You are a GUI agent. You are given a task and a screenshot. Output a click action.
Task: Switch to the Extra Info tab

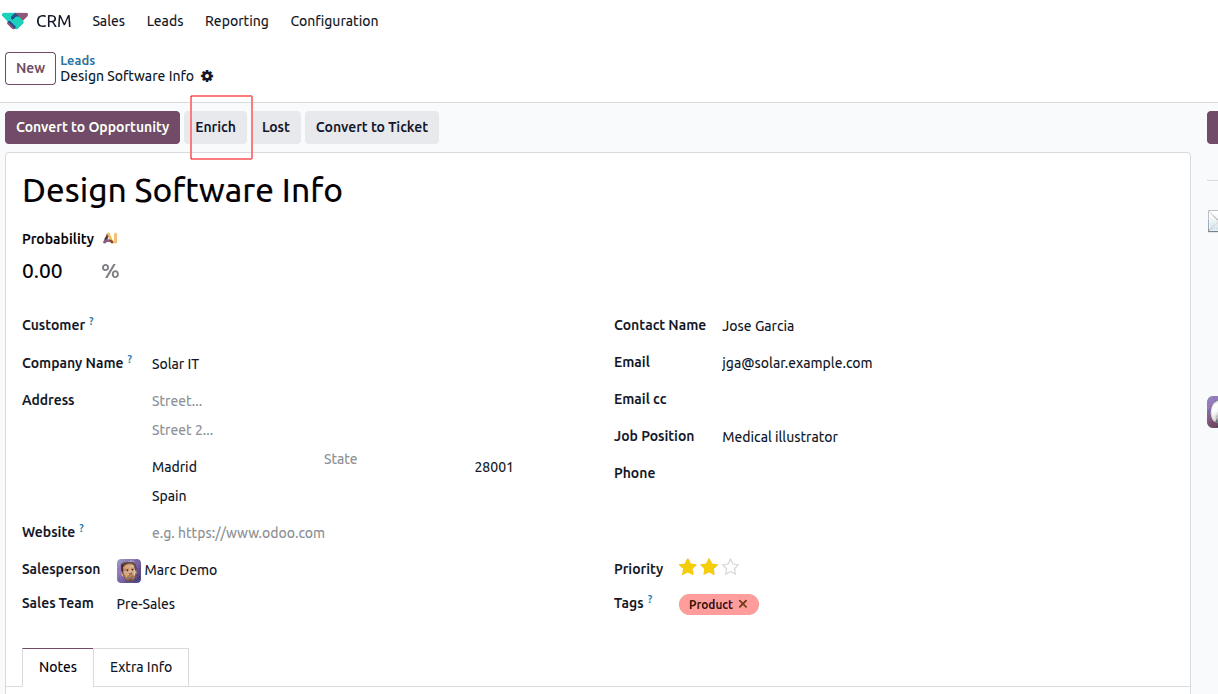pyautogui.click(x=141, y=667)
